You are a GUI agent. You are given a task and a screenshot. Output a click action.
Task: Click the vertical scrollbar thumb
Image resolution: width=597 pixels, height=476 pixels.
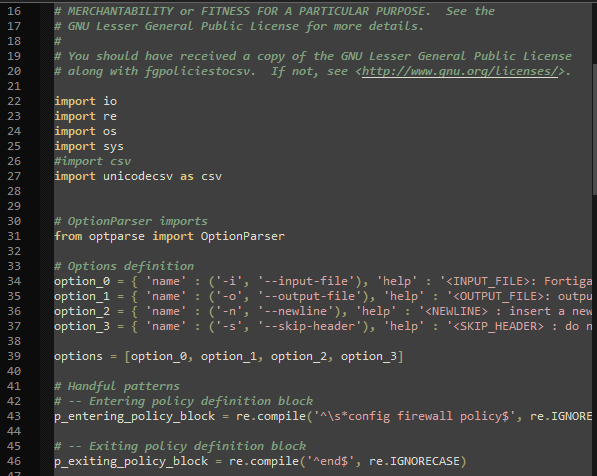click(x=595, y=129)
